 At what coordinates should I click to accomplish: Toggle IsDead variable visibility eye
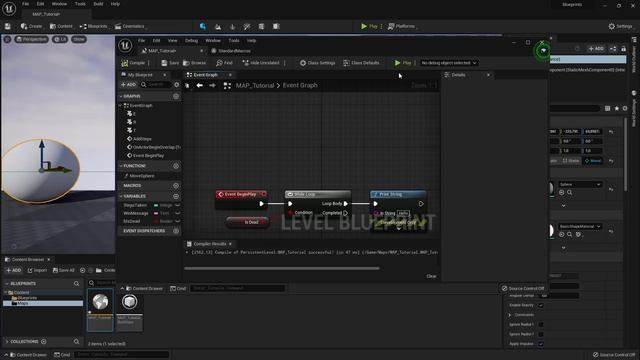pos(178,221)
